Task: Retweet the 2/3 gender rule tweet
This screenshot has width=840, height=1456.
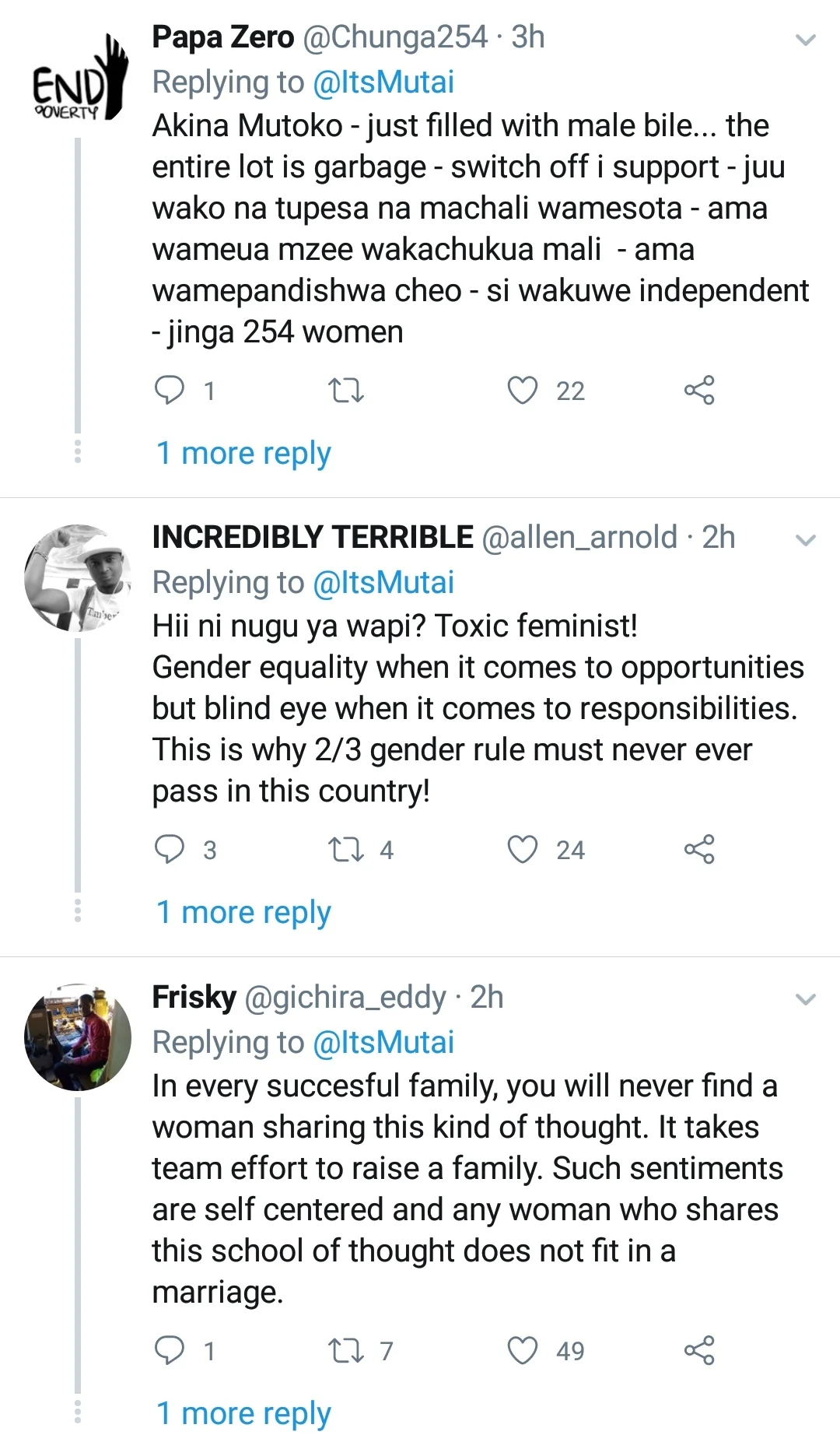Action: 346,849
